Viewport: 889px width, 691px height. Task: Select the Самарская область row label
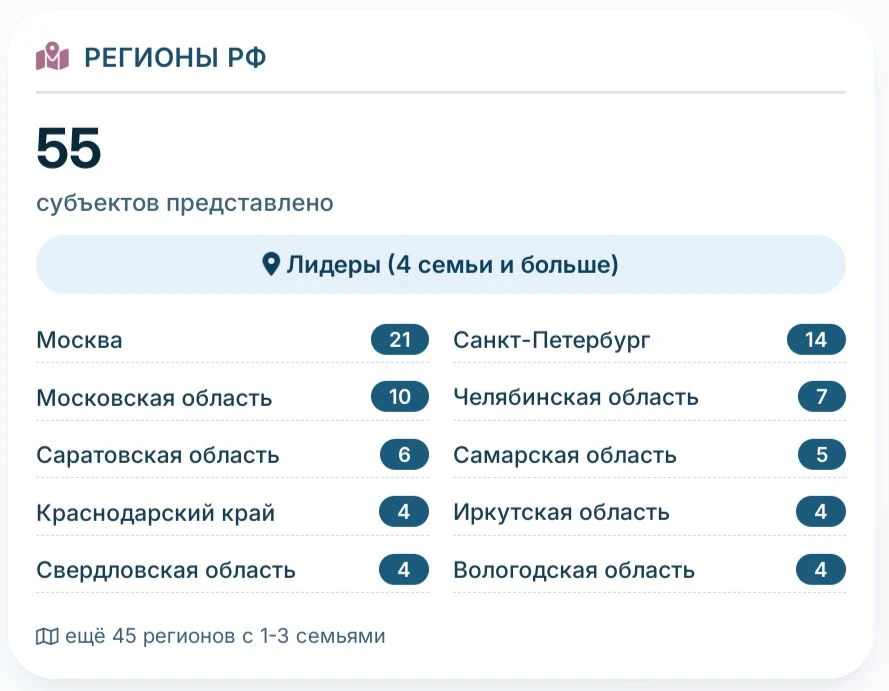pyautogui.click(x=565, y=455)
